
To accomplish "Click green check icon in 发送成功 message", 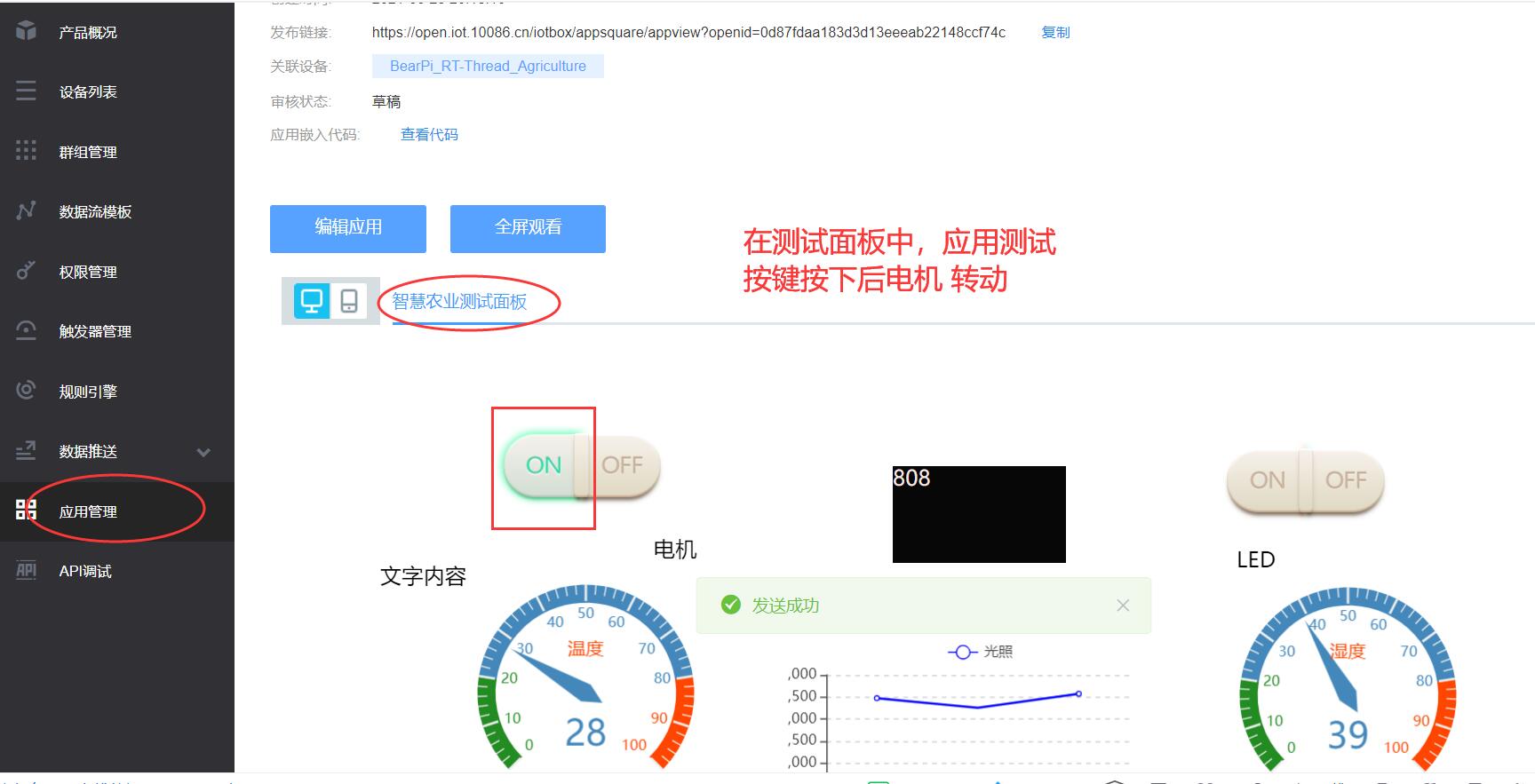I will (731, 605).
